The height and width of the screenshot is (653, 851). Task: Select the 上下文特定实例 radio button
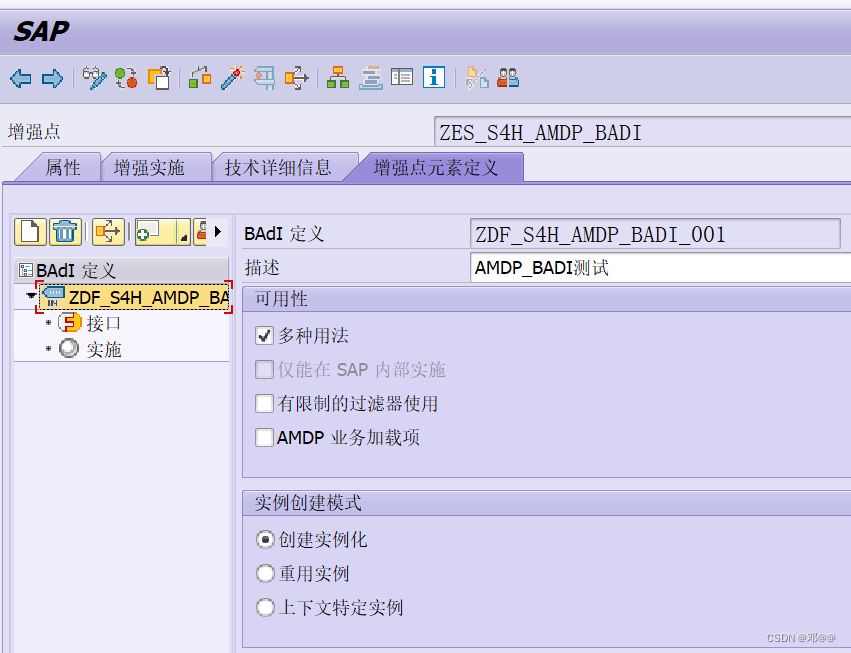265,607
